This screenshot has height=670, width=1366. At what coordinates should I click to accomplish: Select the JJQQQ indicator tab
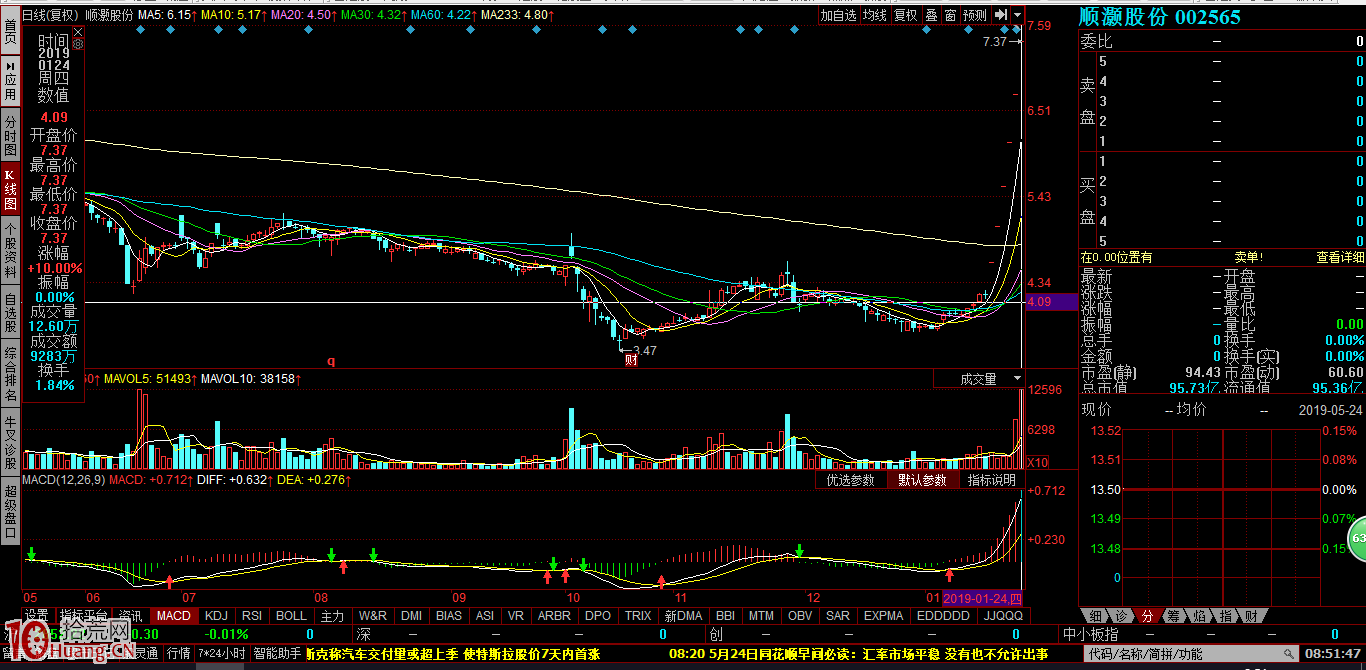(1003, 615)
